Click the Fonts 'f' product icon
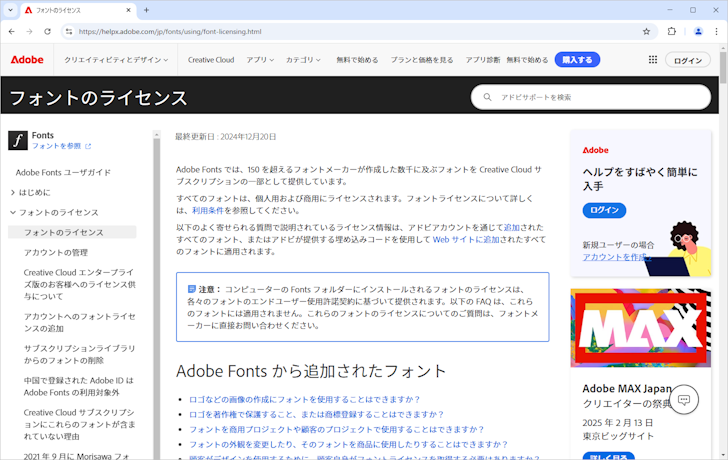 tap(18, 140)
